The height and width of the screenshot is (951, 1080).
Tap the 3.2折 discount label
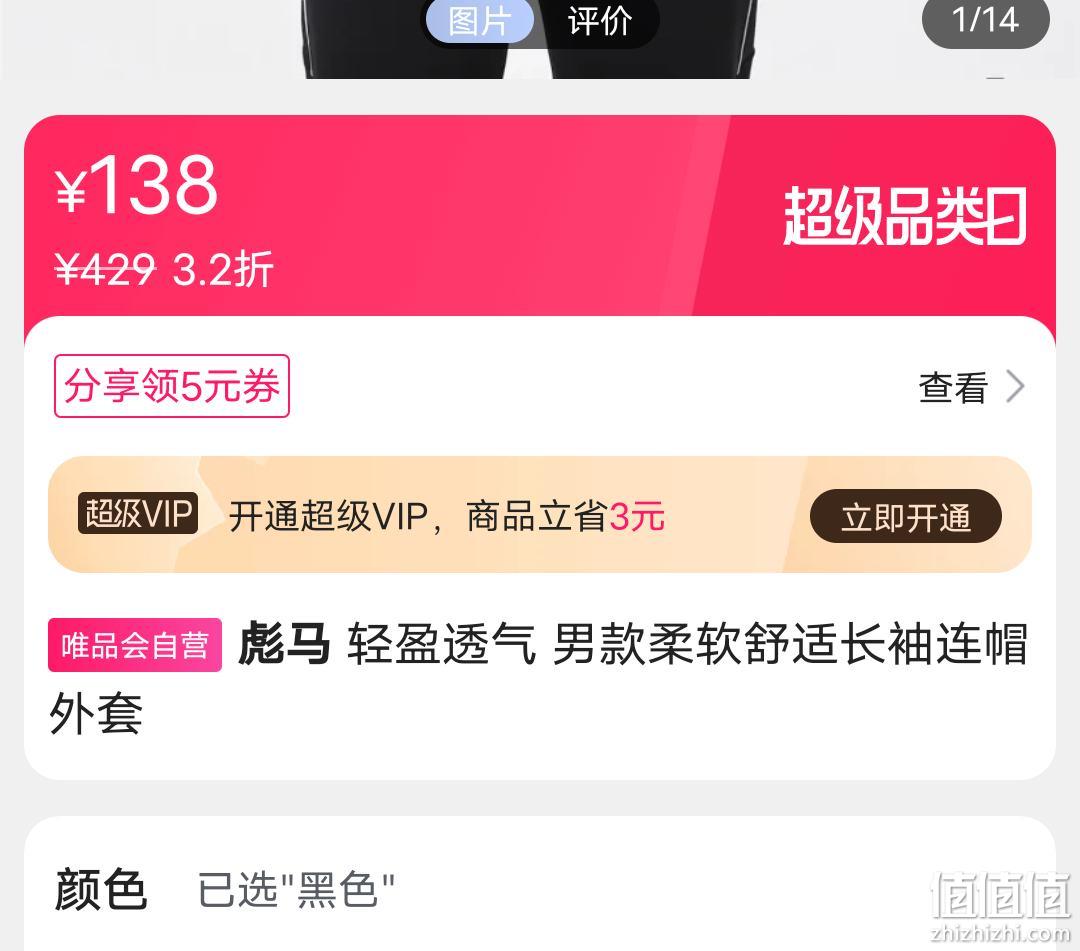pyautogui.click(x=222, y=269)
